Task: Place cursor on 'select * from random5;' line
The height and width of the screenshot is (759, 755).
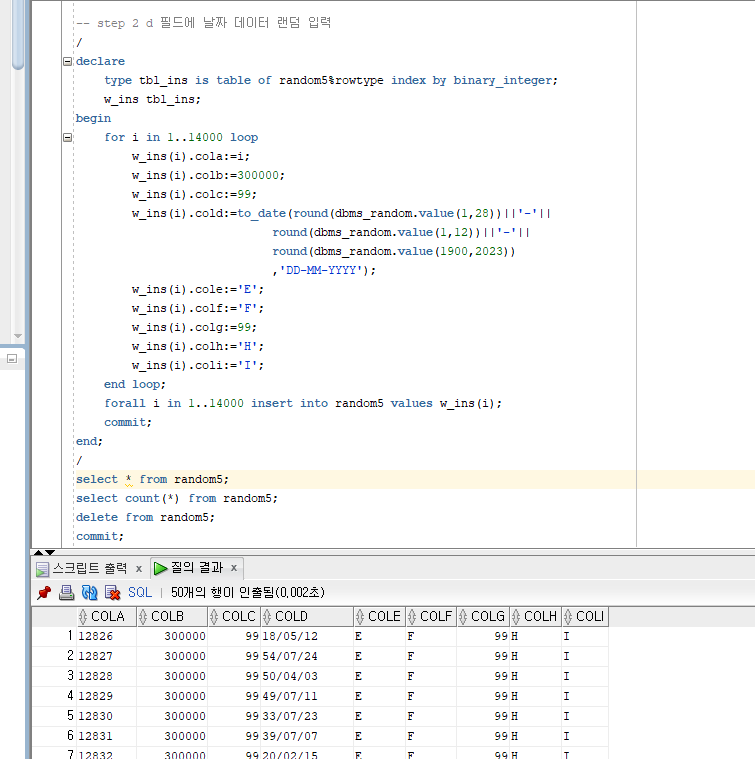Action: [152, 479]
